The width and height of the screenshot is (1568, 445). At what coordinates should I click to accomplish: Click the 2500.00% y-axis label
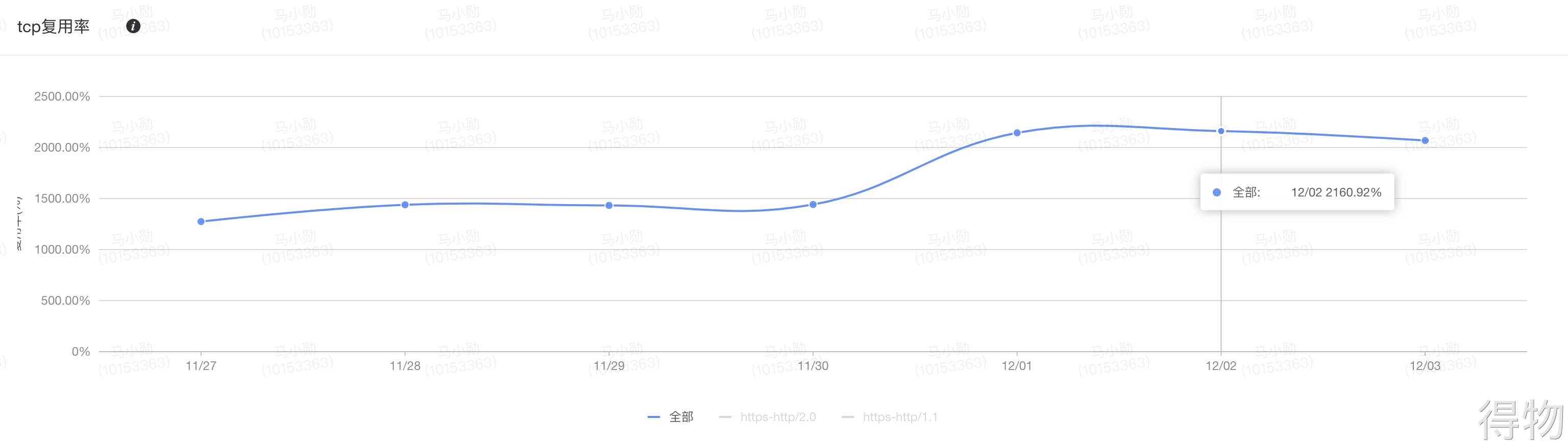coord(62,96)
